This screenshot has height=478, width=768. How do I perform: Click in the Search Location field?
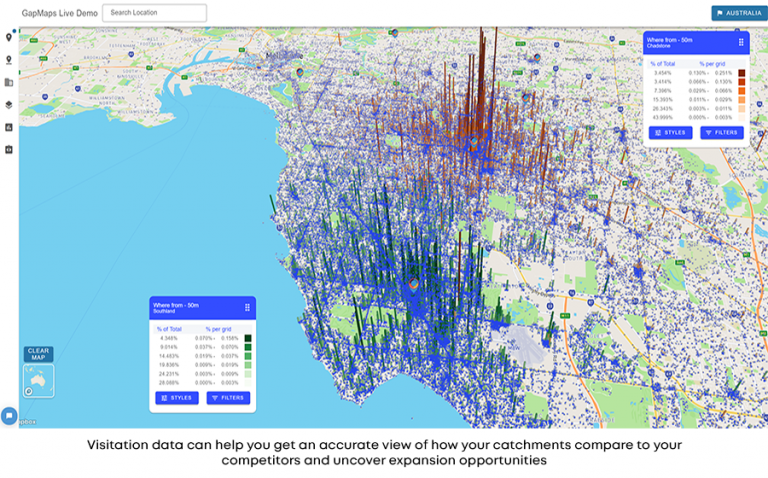[x=154, y=13]
